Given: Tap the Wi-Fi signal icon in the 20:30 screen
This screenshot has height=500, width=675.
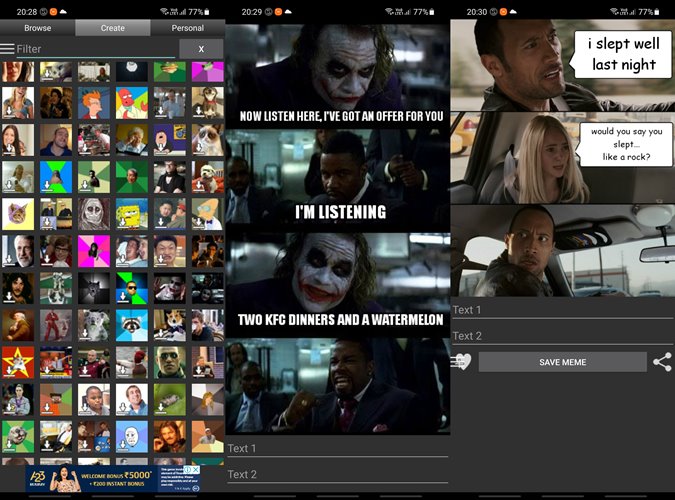Looking at the screenshot, I should [x=614, y=12].
